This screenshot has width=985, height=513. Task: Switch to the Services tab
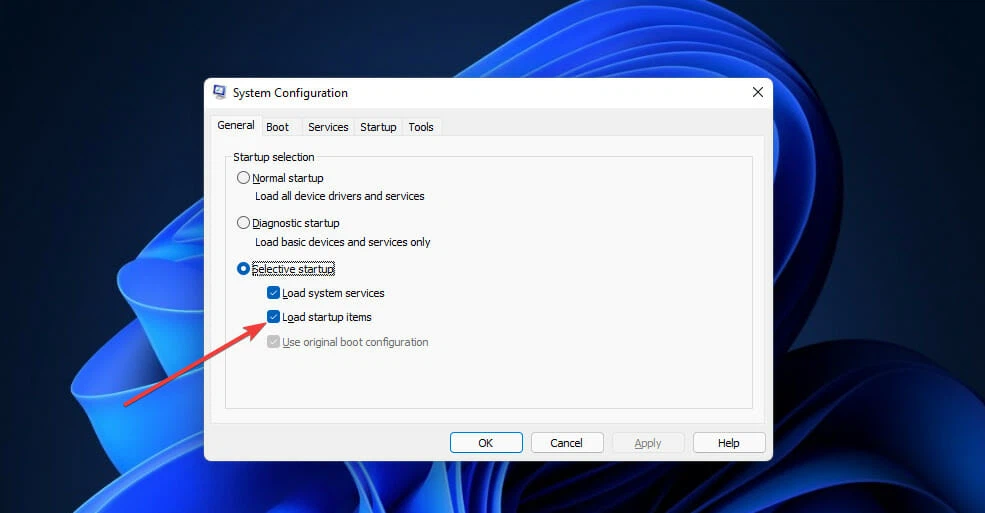[x=328, y=127]
